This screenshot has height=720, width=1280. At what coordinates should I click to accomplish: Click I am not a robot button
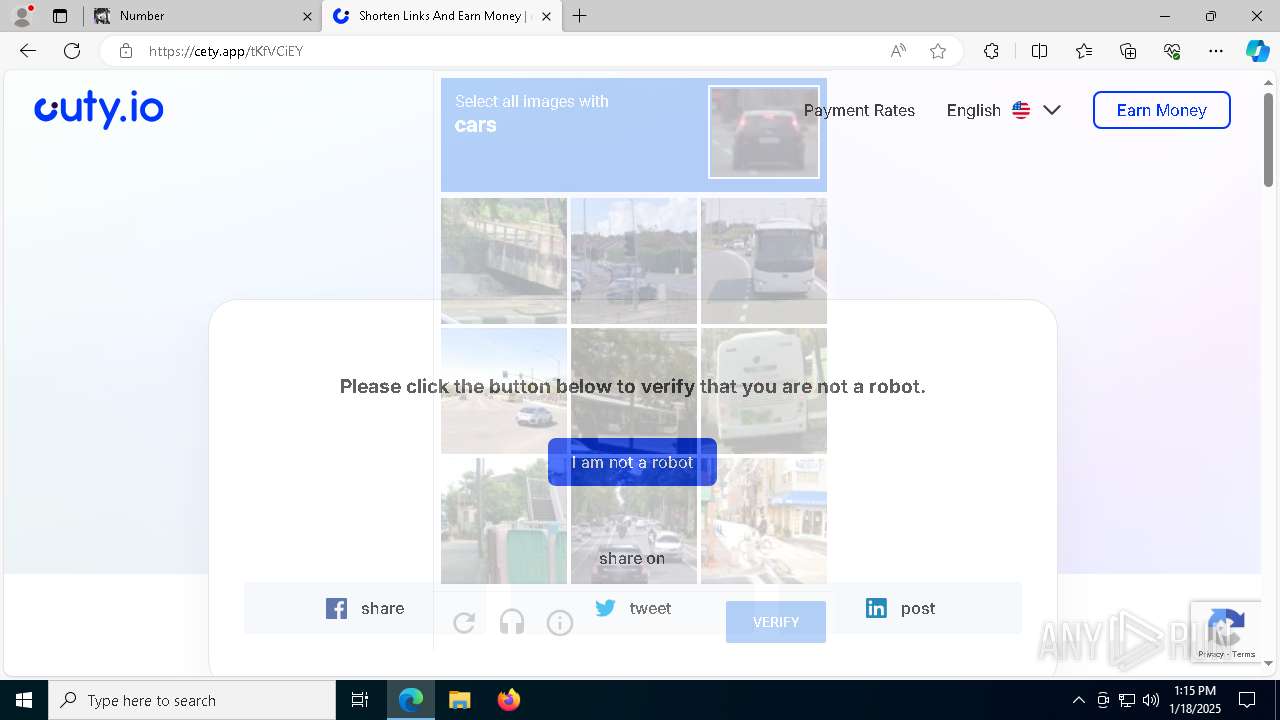pyautogui.click(x=632, y=462)
